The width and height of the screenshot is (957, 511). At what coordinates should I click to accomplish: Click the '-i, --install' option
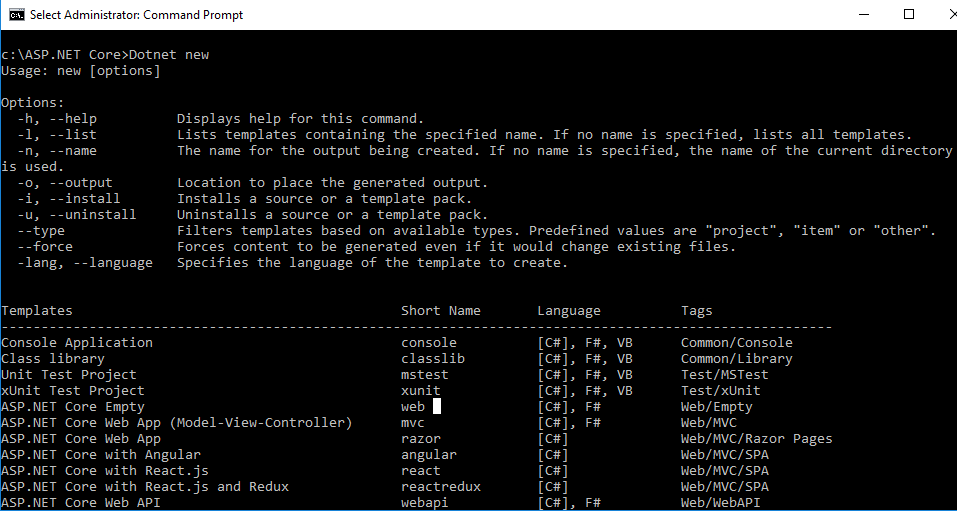click(x=69, y=198)
